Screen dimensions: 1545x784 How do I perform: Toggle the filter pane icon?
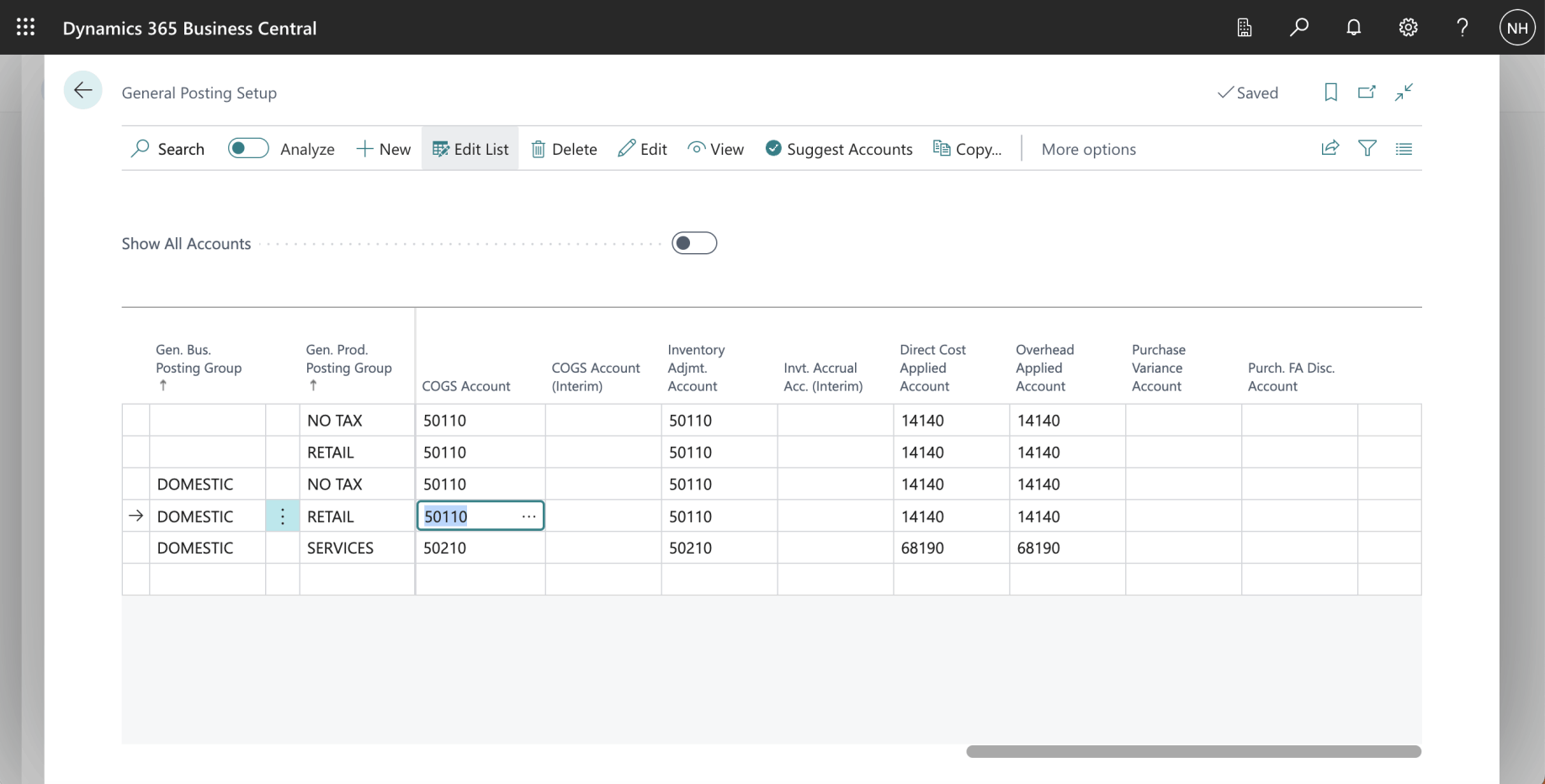point(1367,149)
